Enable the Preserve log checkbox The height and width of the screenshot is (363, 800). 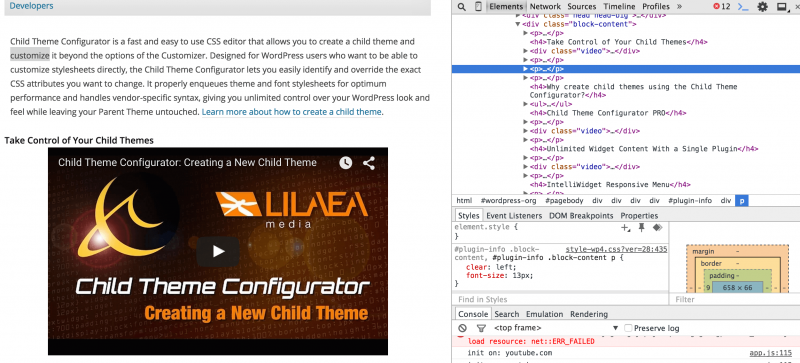629,328
